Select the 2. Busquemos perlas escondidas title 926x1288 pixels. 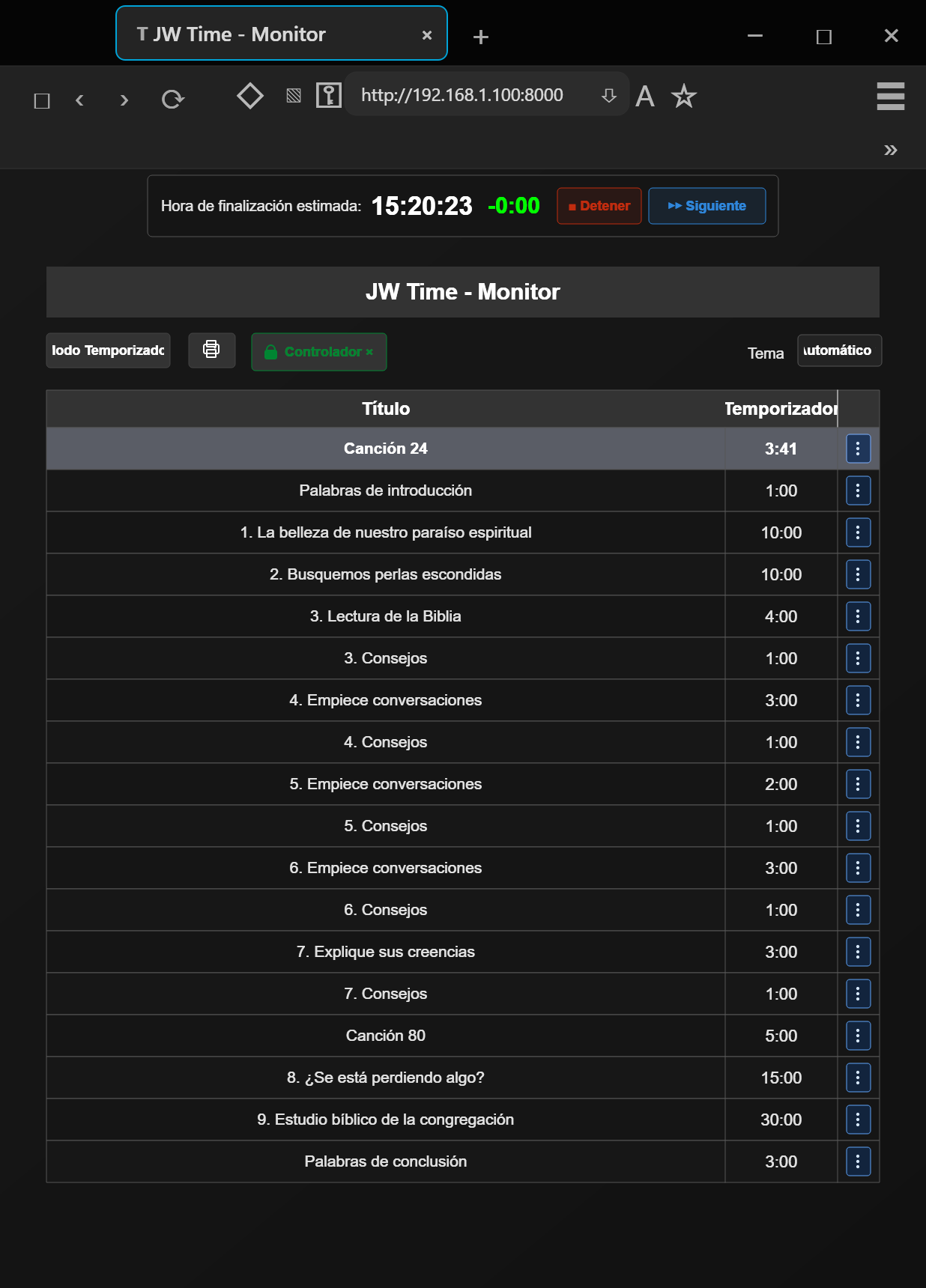click(x=386, y=574)
